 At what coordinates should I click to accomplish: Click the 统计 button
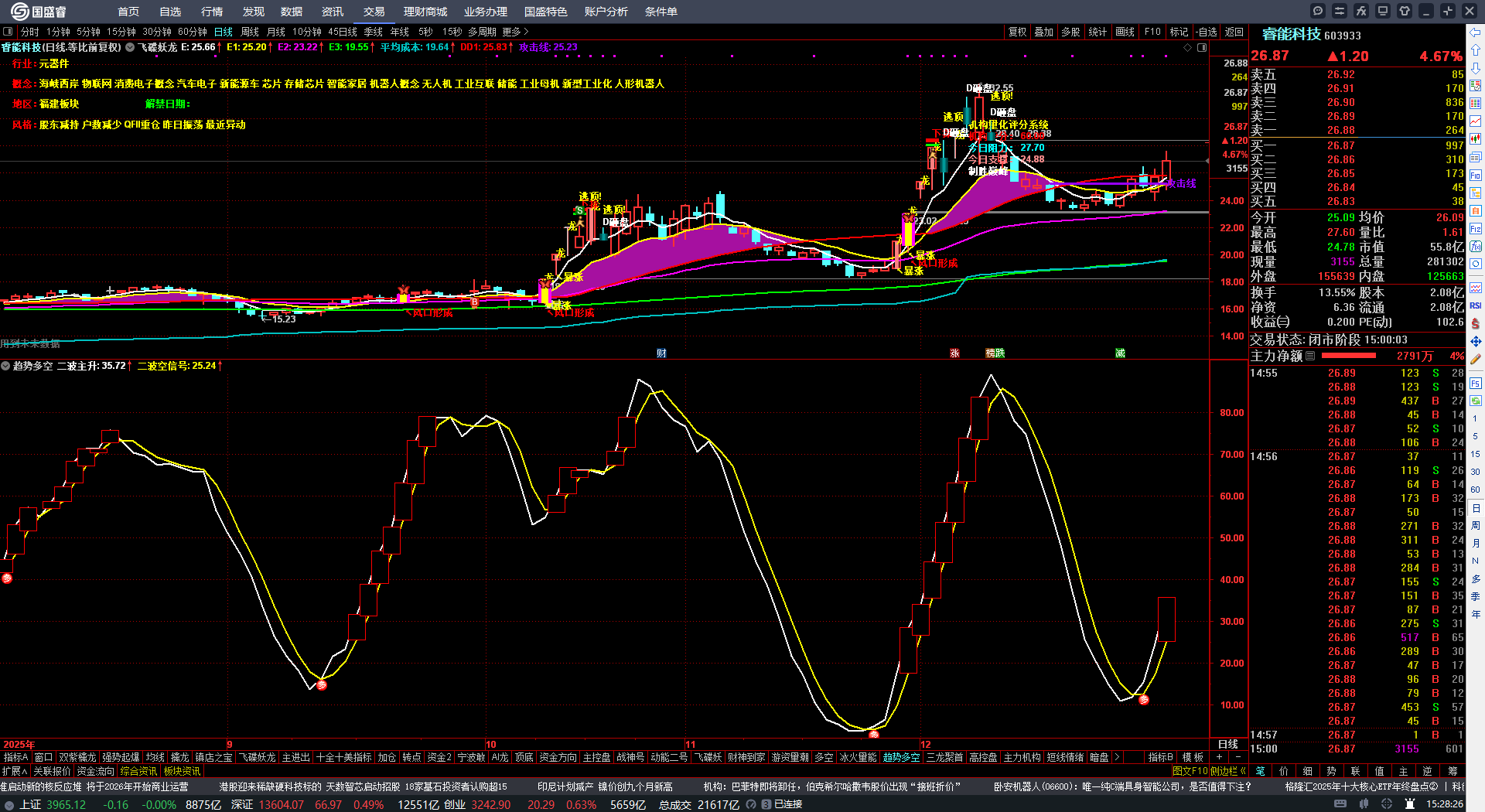pyautogui.click(x=1098, y=32)
